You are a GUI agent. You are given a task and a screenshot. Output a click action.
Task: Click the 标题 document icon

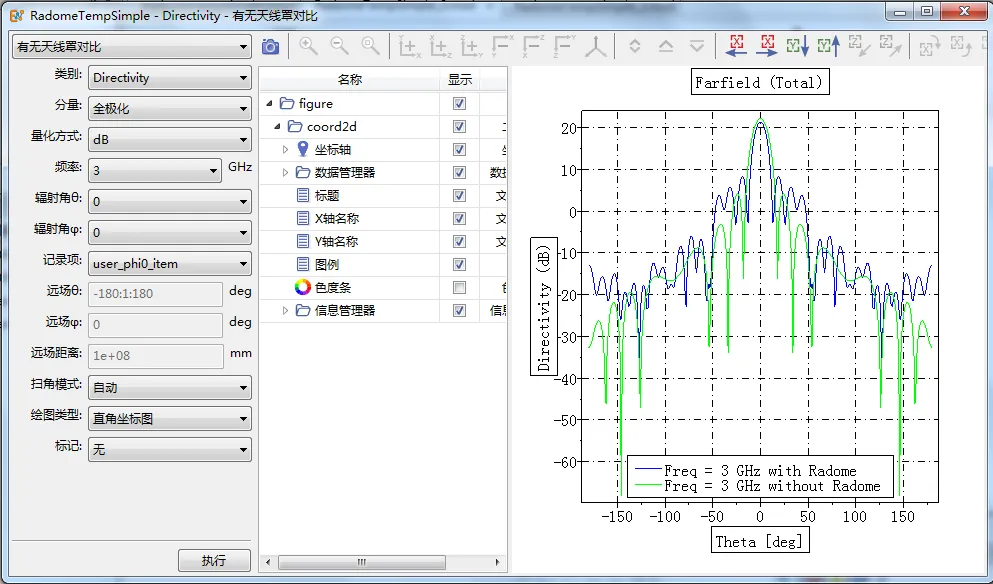303,195
